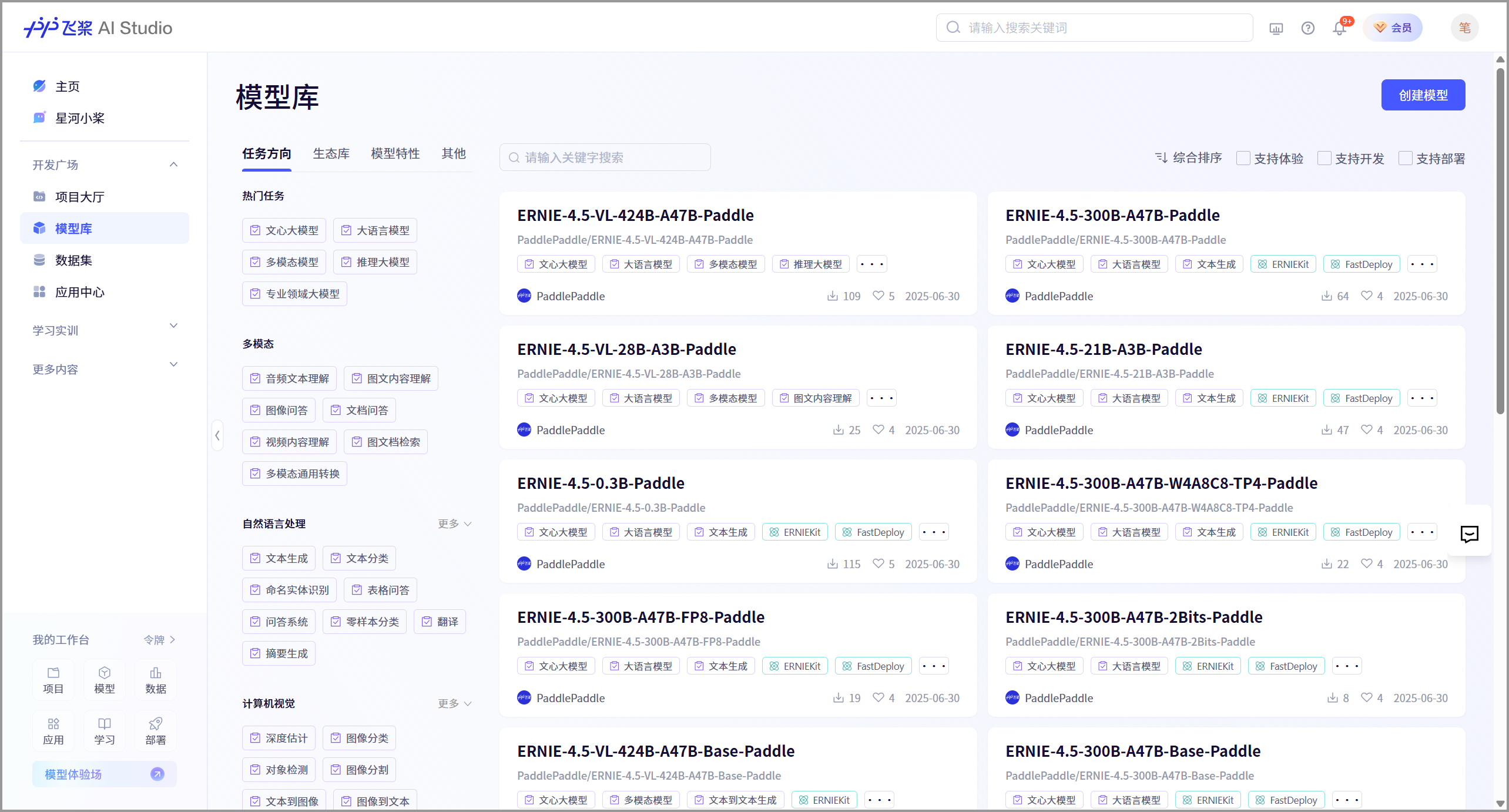The width and height of the screenshot is (1509, 812).
Task: Toggle the 对象检测 filter tag
Action: pyautogui.click(x=279, y=770)
